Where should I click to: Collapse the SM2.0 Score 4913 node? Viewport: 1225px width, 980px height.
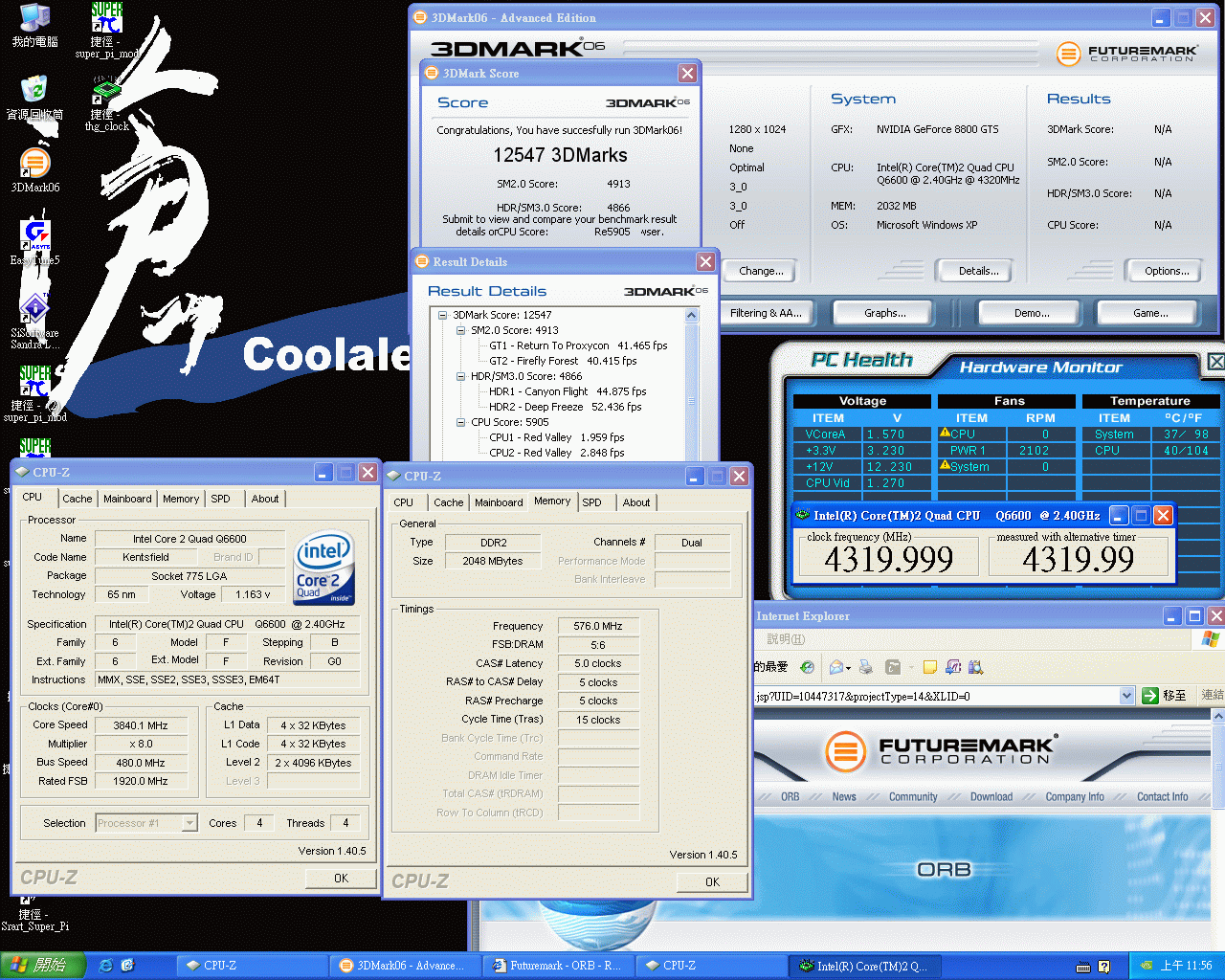coord(460,330)
